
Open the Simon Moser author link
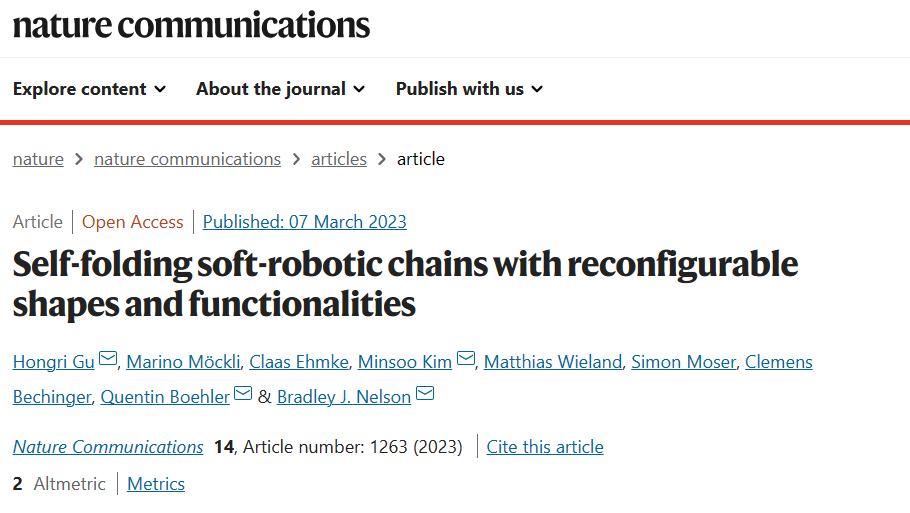pos(684,362)
